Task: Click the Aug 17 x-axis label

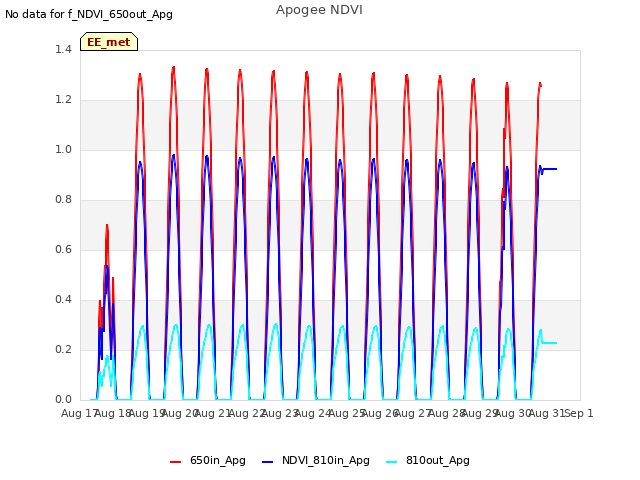Action: pyautogui.click(x=78, y=413)
